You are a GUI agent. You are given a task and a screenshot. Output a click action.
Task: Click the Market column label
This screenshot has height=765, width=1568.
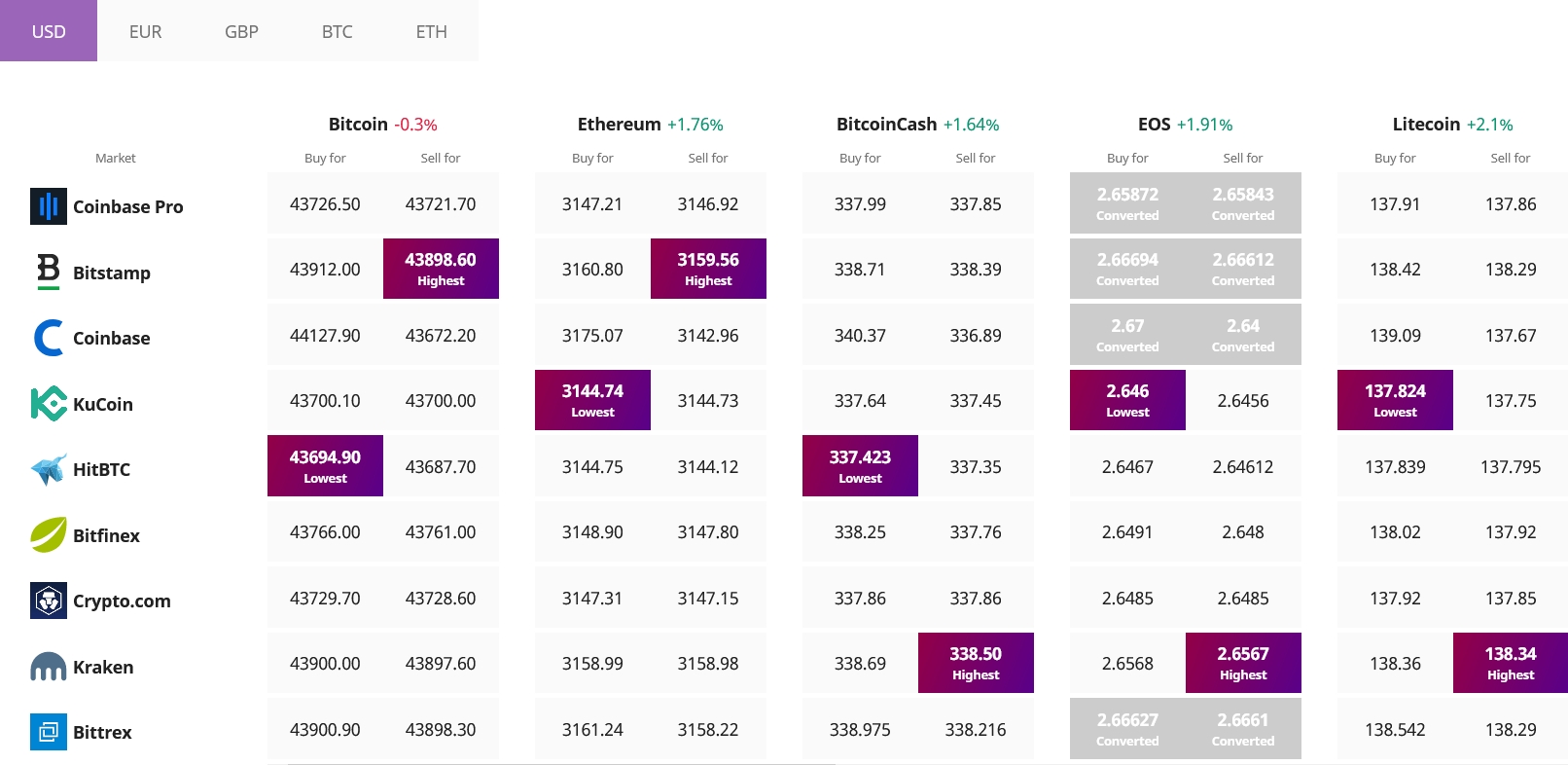116,158
